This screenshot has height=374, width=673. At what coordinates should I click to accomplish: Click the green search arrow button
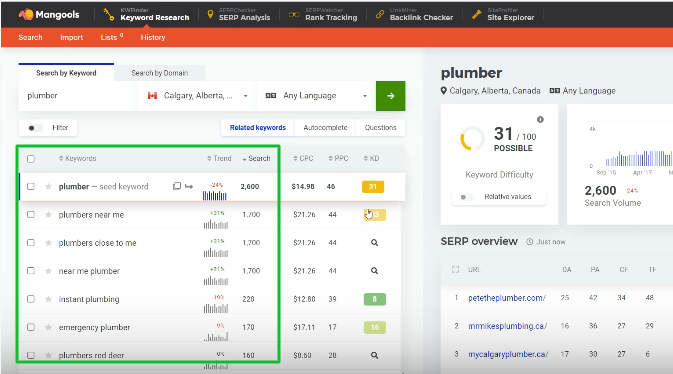391,96
